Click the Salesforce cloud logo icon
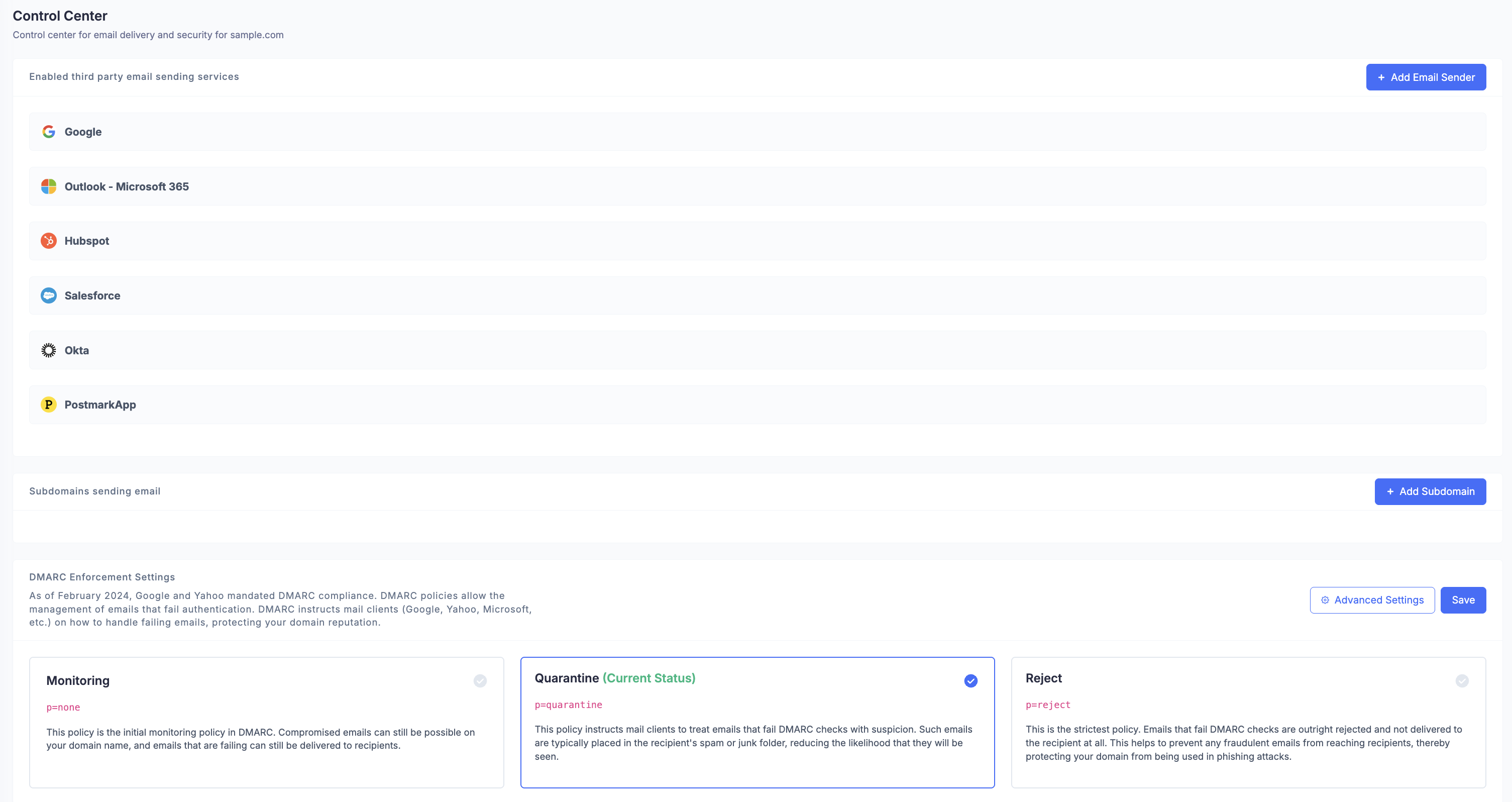Screen dimensions: 1512x802 pyautogui.click(x=49, y=295)
